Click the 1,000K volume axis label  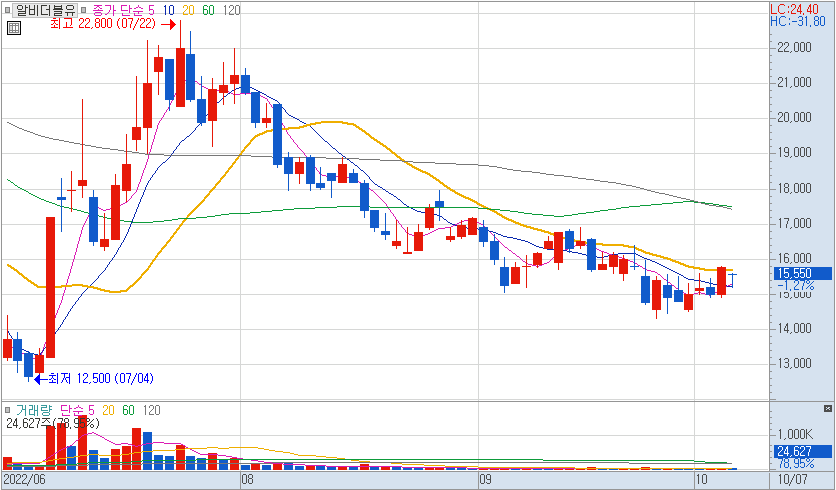tap(794, 434)
